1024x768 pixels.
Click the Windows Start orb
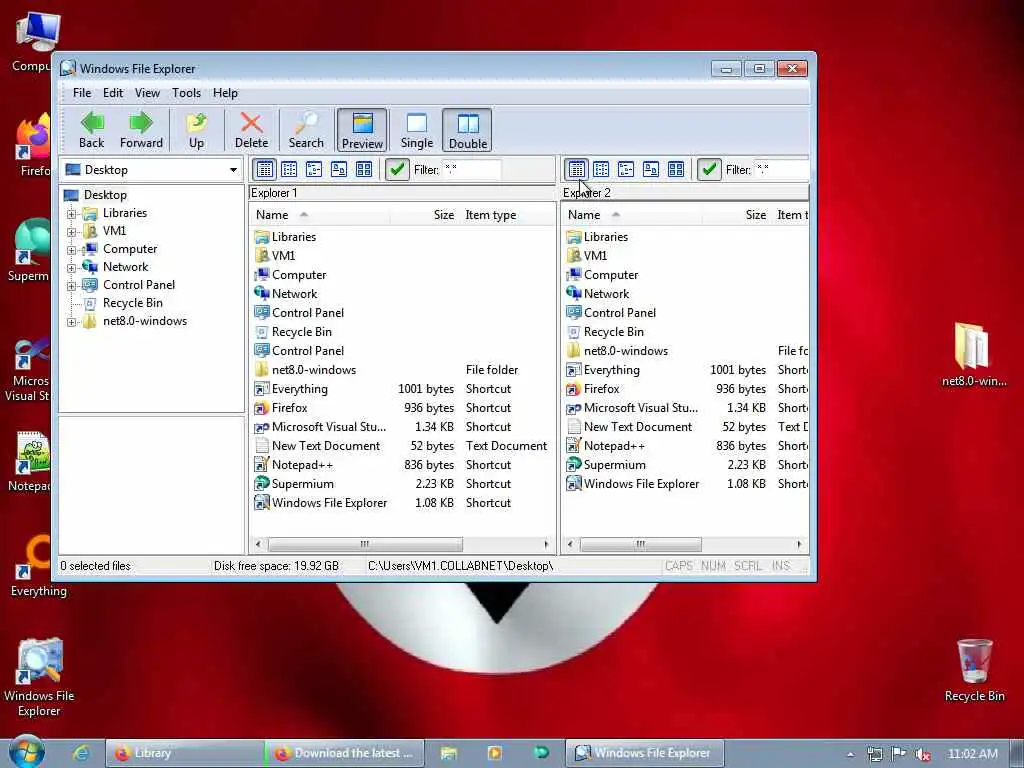27,752
